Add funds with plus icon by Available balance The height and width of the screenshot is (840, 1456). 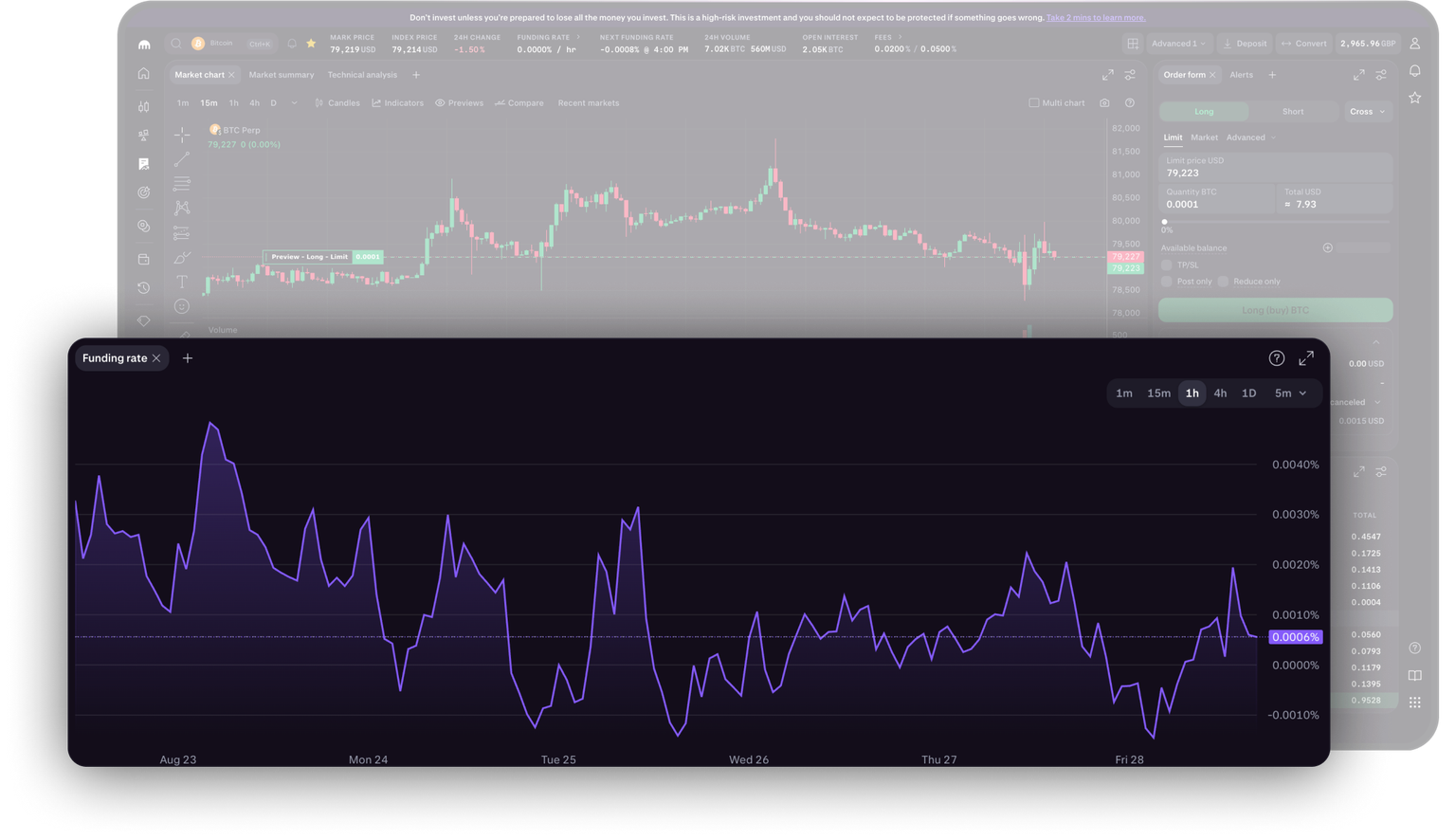(x=1328, y=248)
